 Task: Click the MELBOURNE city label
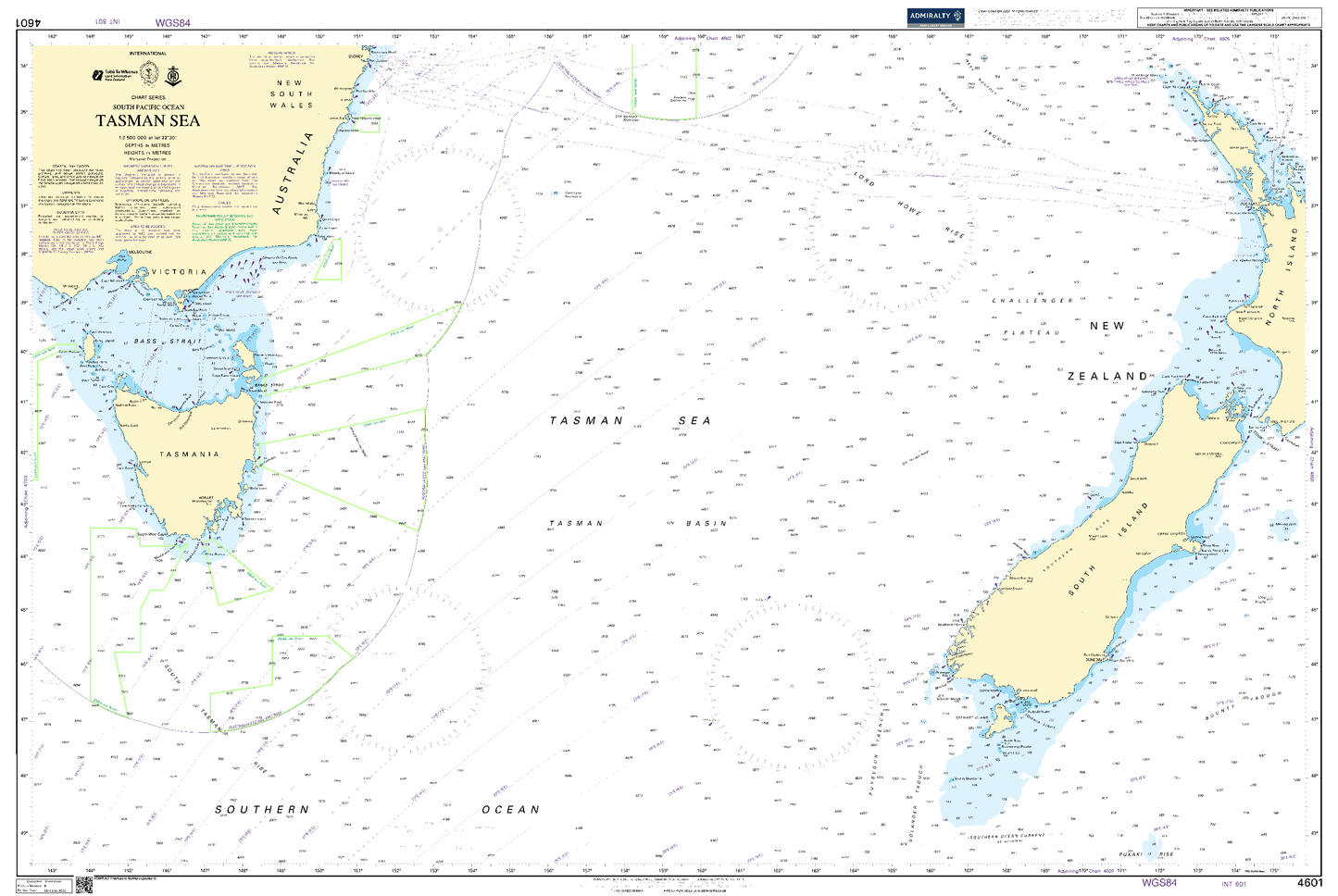pos(140,251)
